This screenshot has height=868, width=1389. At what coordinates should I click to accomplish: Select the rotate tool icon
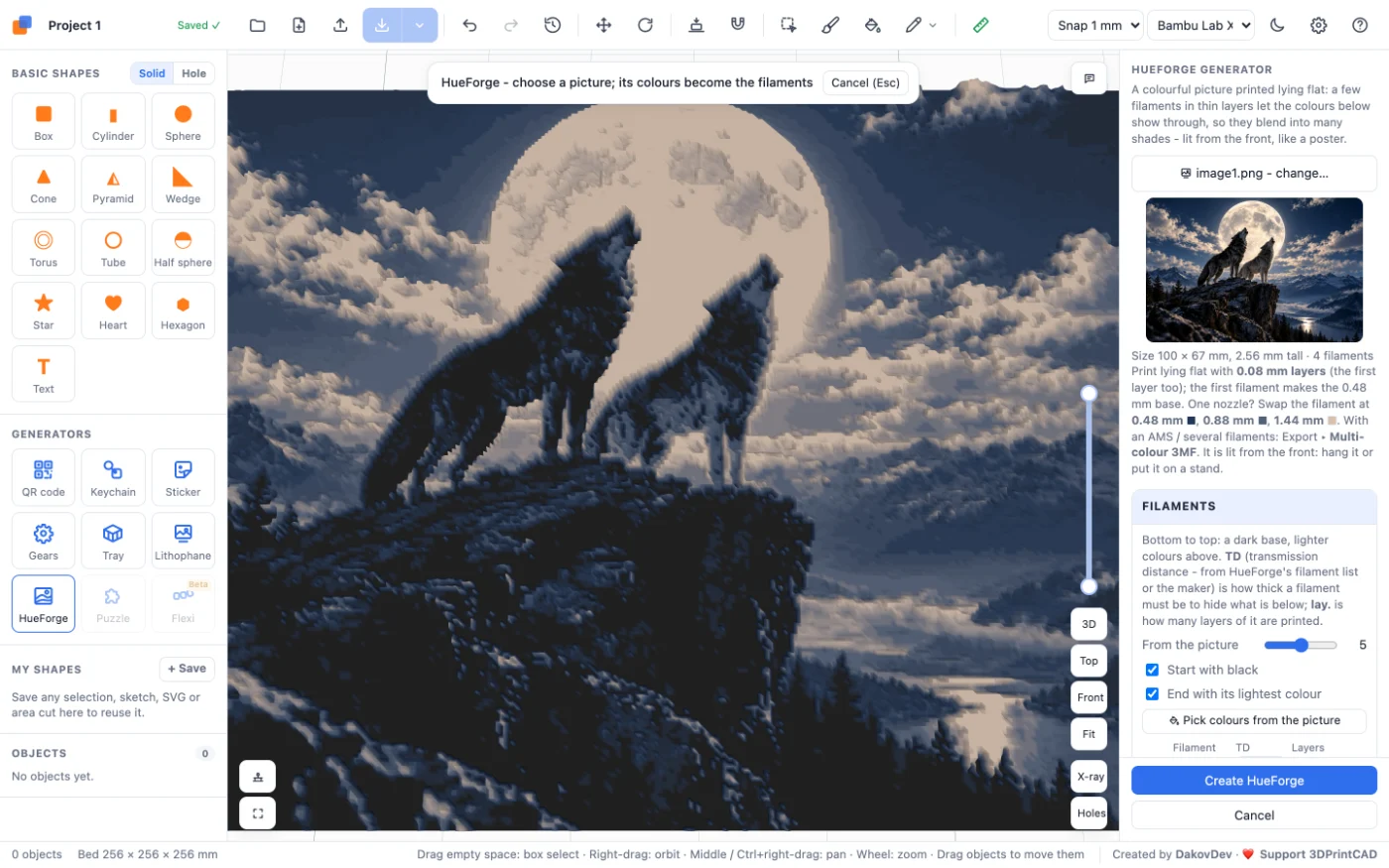[645, 25]
